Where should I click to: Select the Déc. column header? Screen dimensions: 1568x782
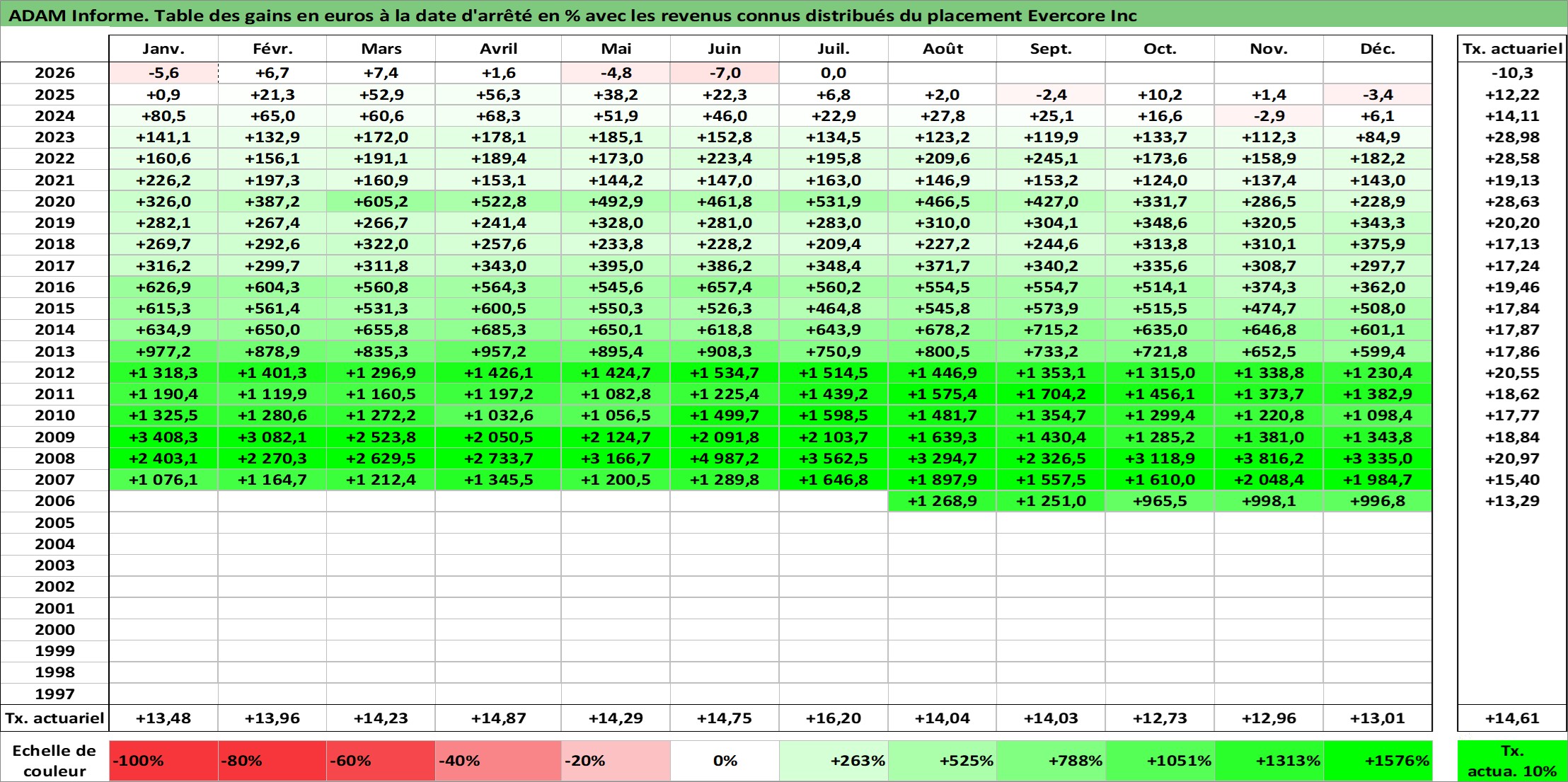coord(1378,49)
